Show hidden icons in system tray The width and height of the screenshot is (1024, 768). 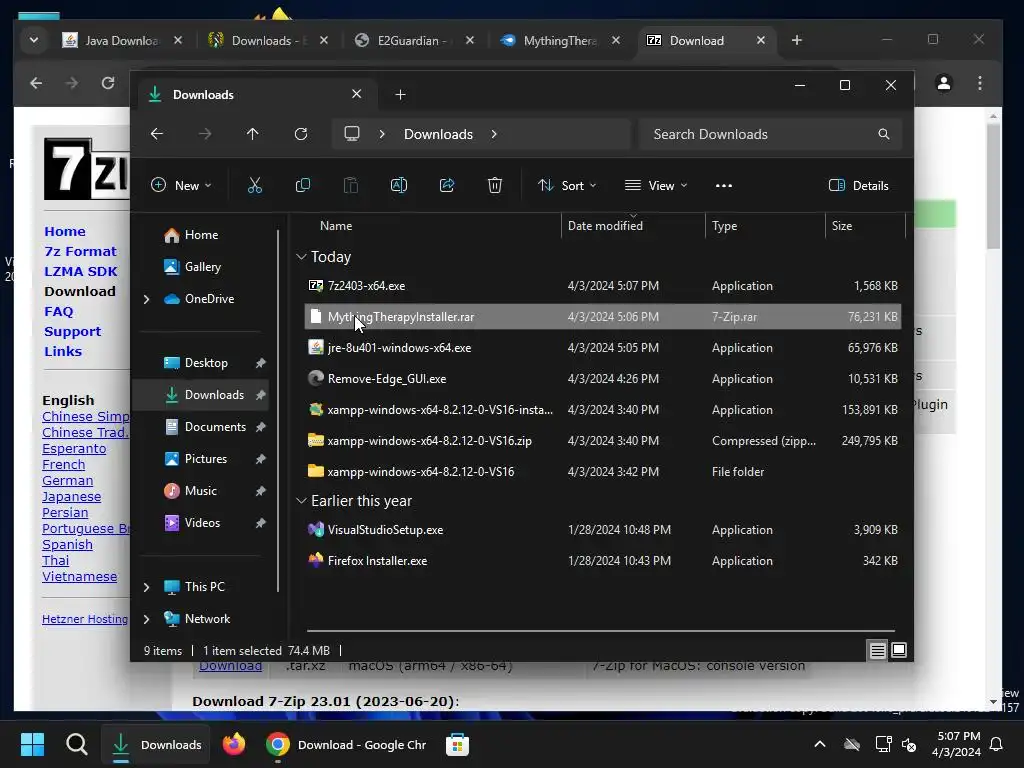point(820,744)
